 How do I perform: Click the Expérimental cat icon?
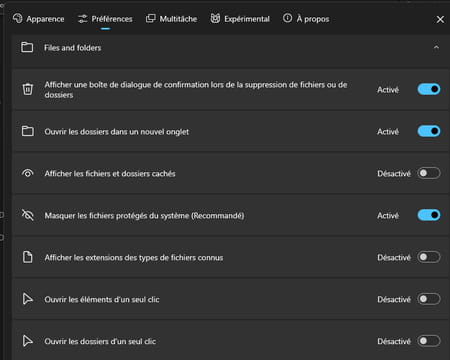215,19
